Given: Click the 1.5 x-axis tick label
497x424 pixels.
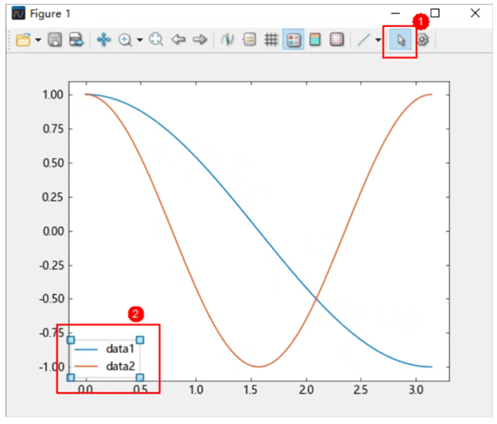Looking at the screenshot, I should click(x=251, y=390).
